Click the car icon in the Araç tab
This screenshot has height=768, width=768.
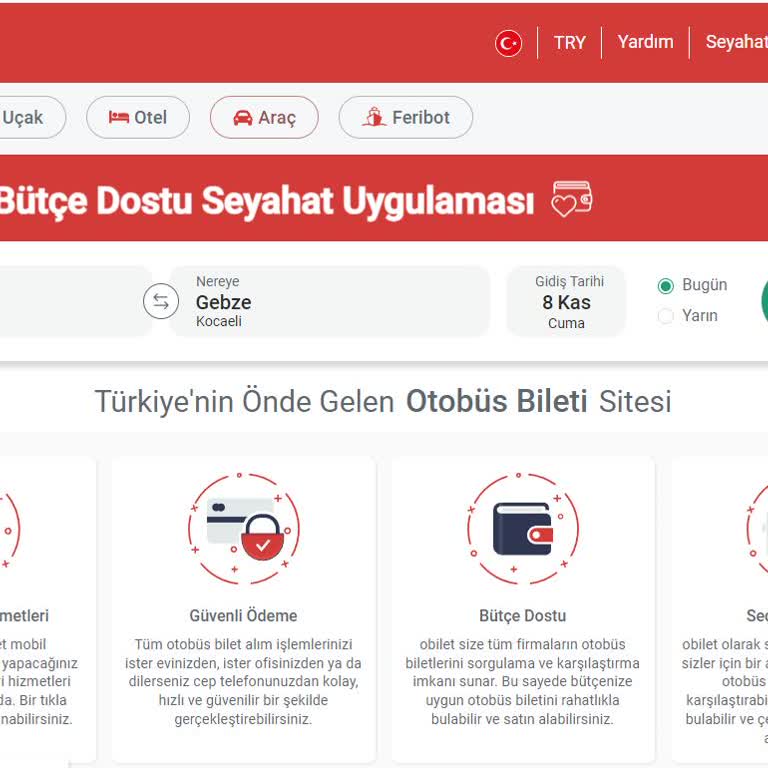[x=242, y=118]
